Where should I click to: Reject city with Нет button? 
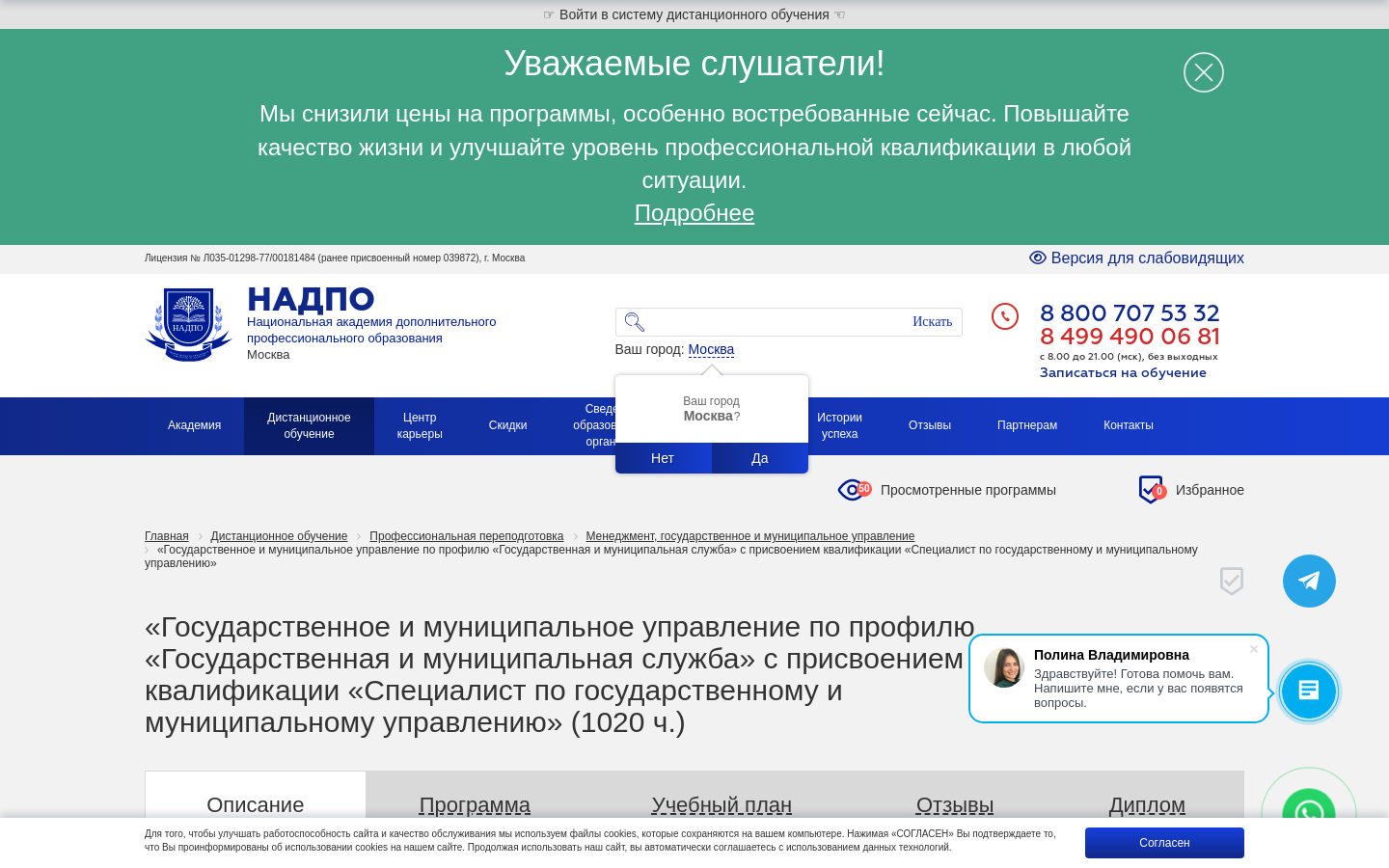click(663, 458)
